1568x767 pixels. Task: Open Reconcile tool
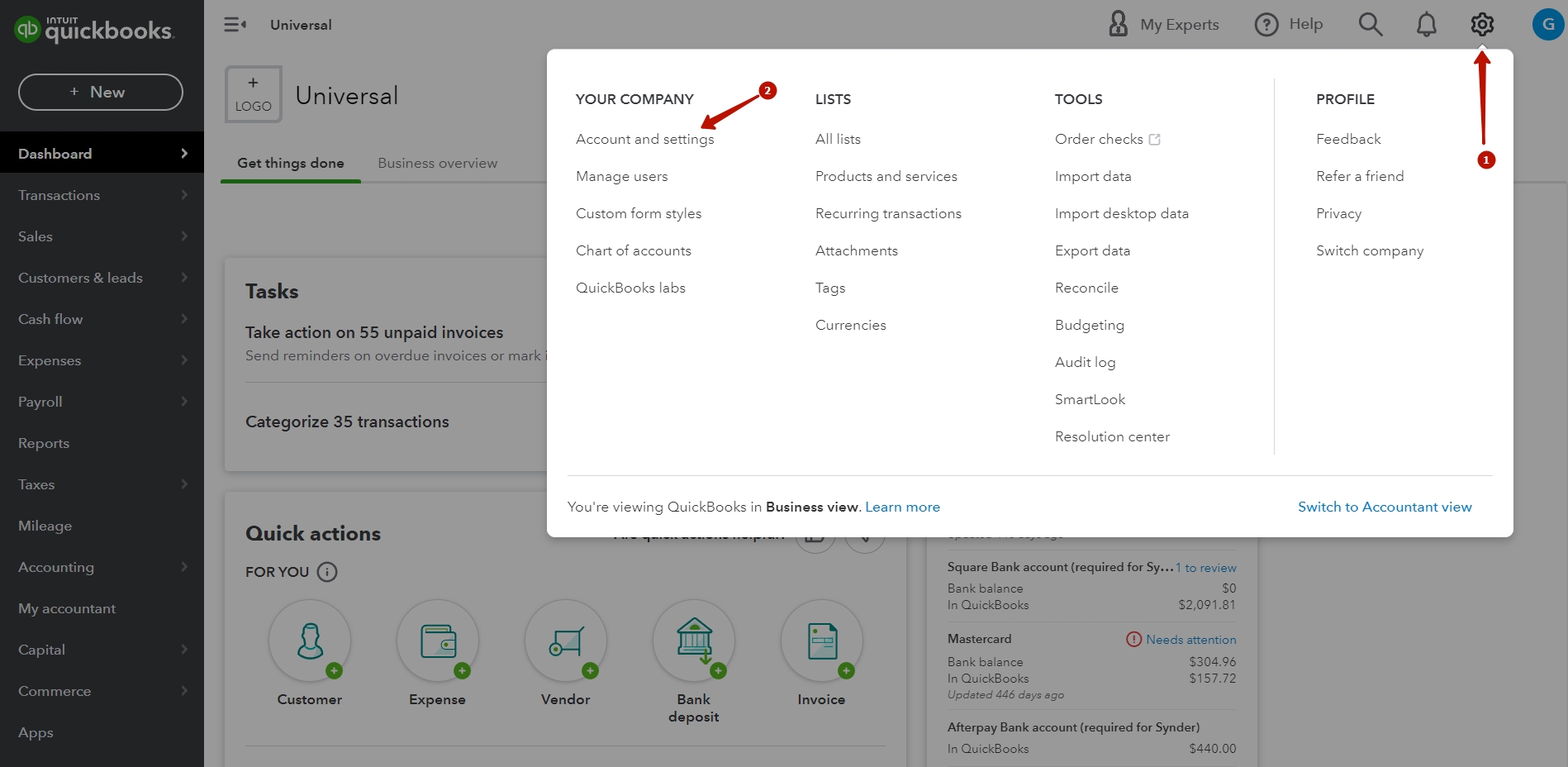(1086, 288)
